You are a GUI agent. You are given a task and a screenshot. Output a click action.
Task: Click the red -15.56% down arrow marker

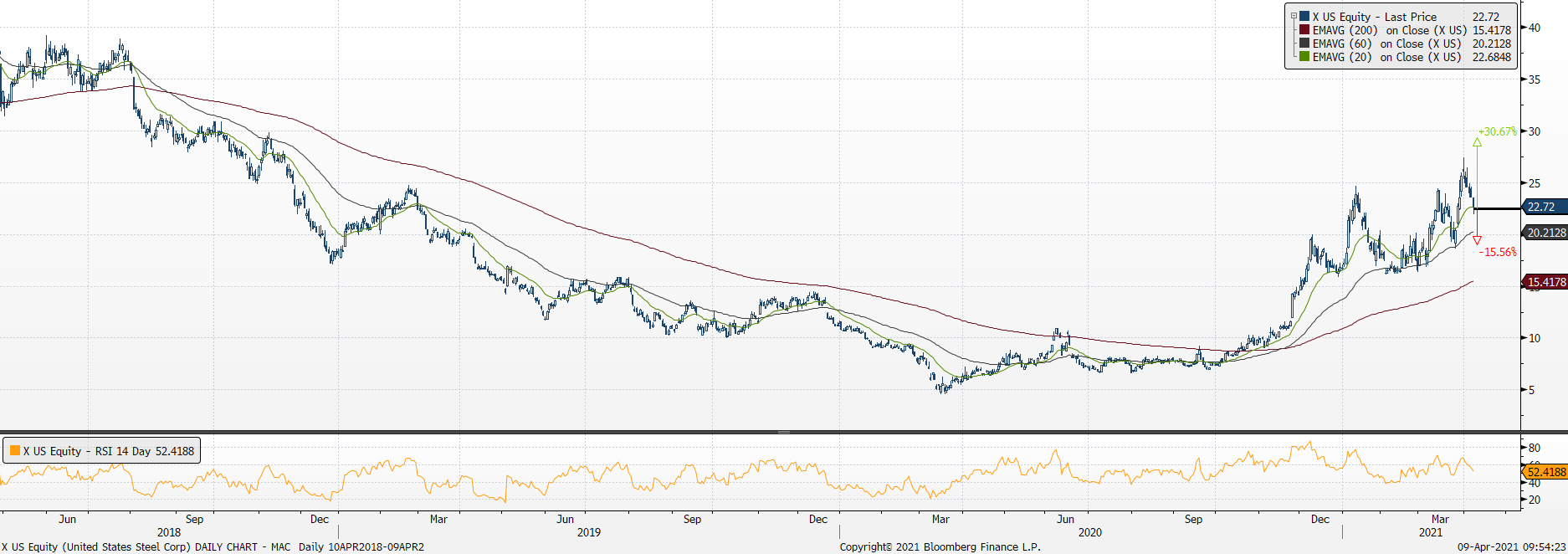[x=1477, y=240]
